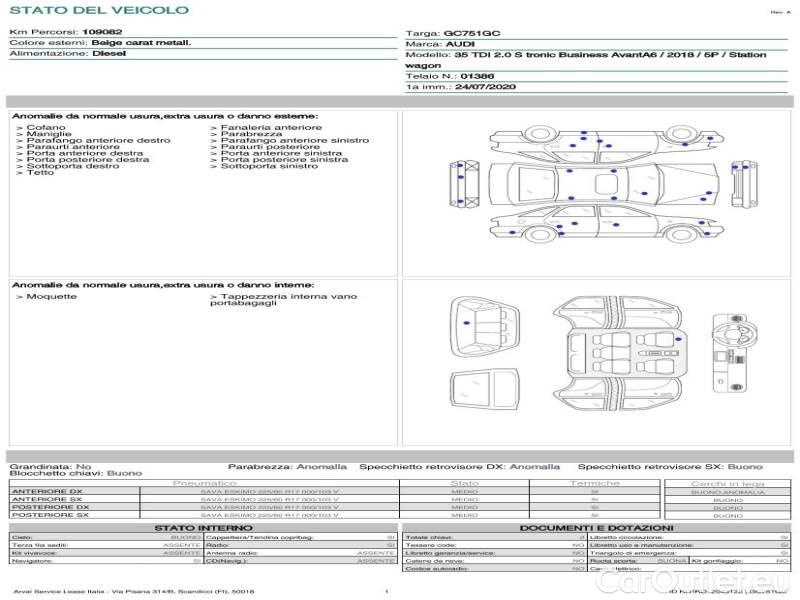Viewport: 800px width, 600px height.
Task: Select the Cofano anomaly entry
Action: click(45, 128)
